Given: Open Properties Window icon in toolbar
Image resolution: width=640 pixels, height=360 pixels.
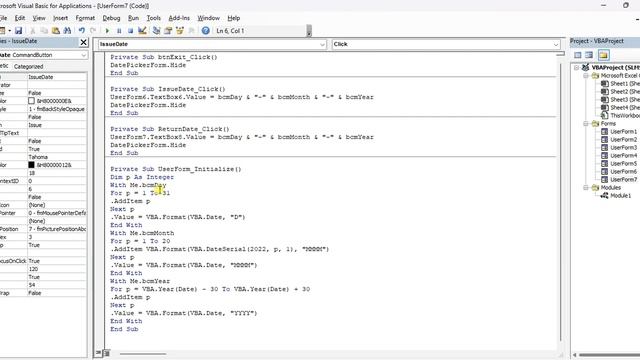Looking at the screenshot, I should coord(168,31).
